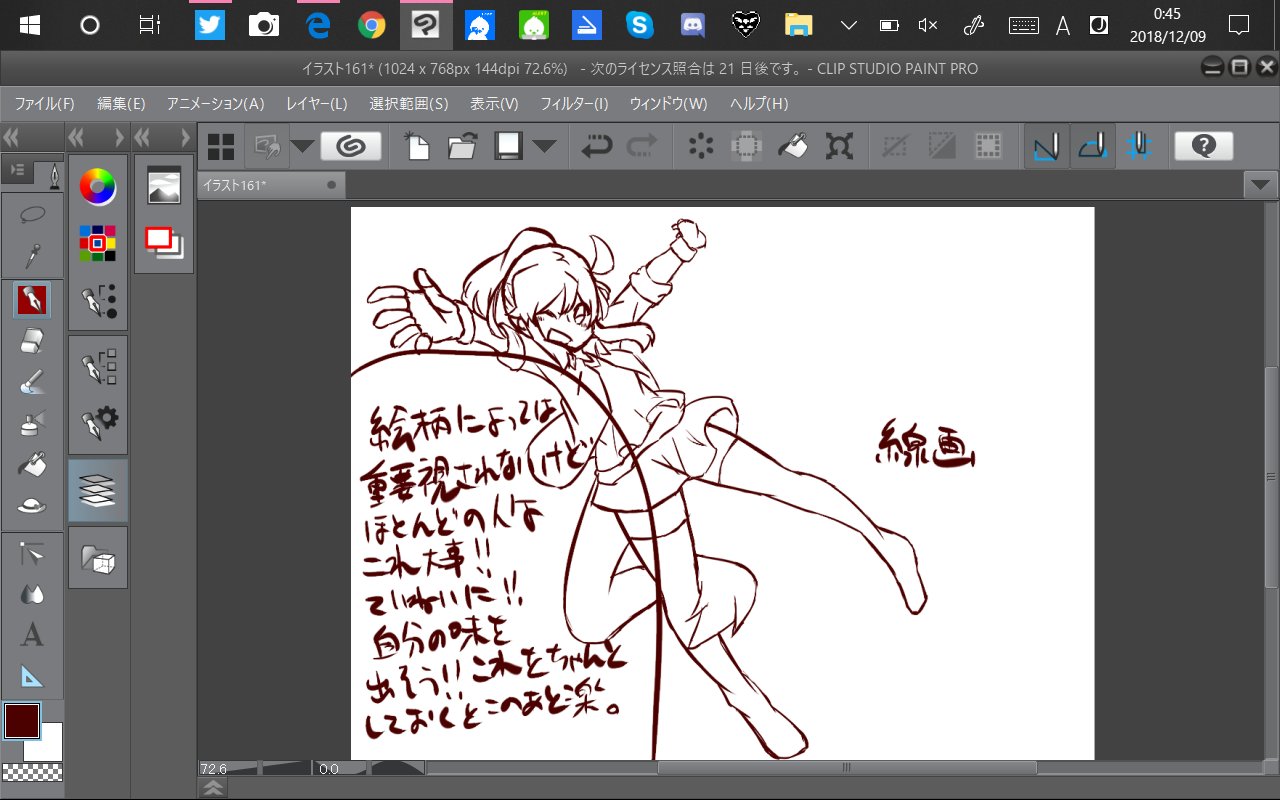Open the Sub Tool palette
This screenshot has height=800, width=1280.
tap(98, 366)
